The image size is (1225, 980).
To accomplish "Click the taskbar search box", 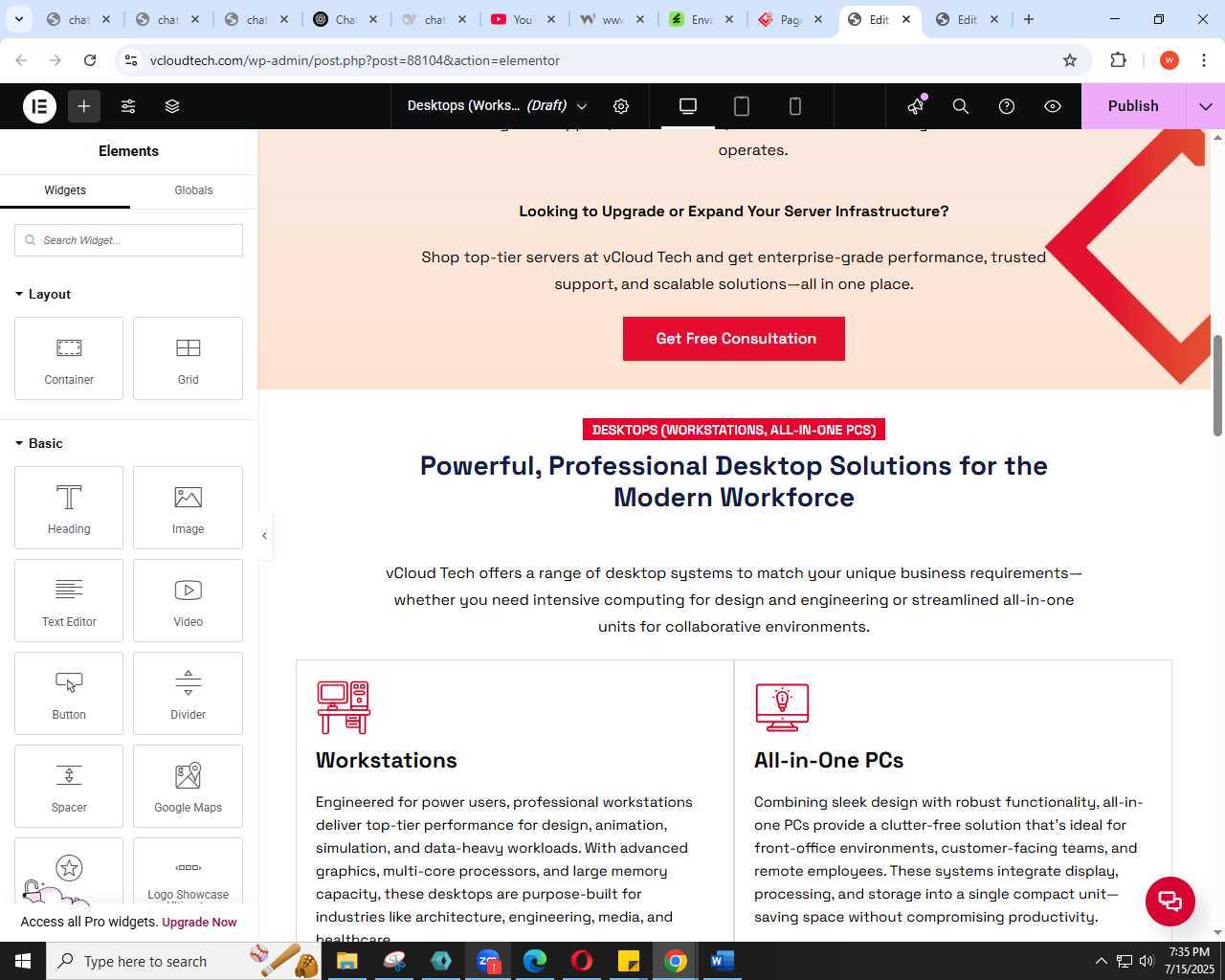I will 183,961.
